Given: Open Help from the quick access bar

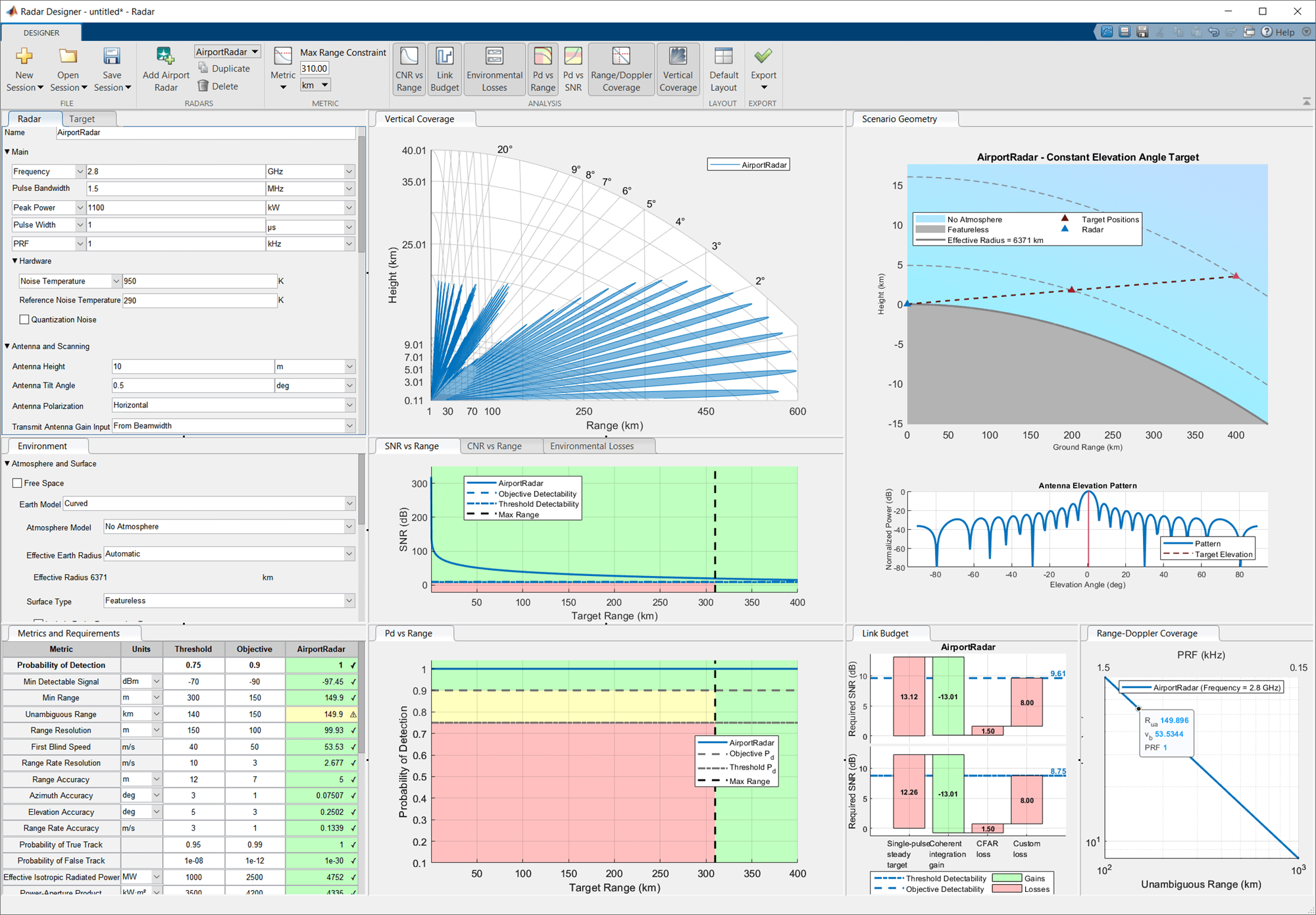Looking at the screenshot, I should tap(1278, 32).
